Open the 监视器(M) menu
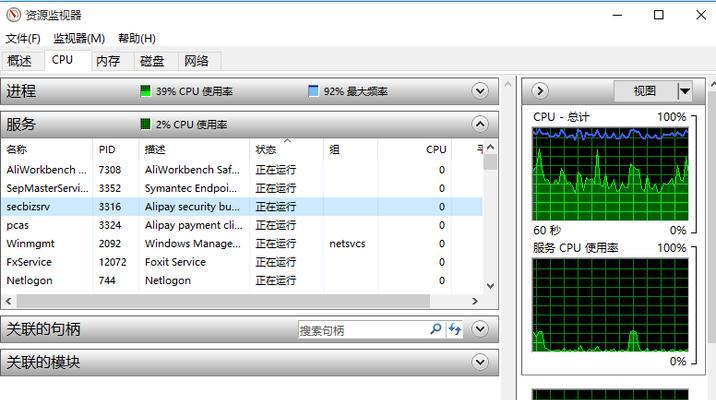The width and height of the screenshot is (716, 400). (79, 38)
